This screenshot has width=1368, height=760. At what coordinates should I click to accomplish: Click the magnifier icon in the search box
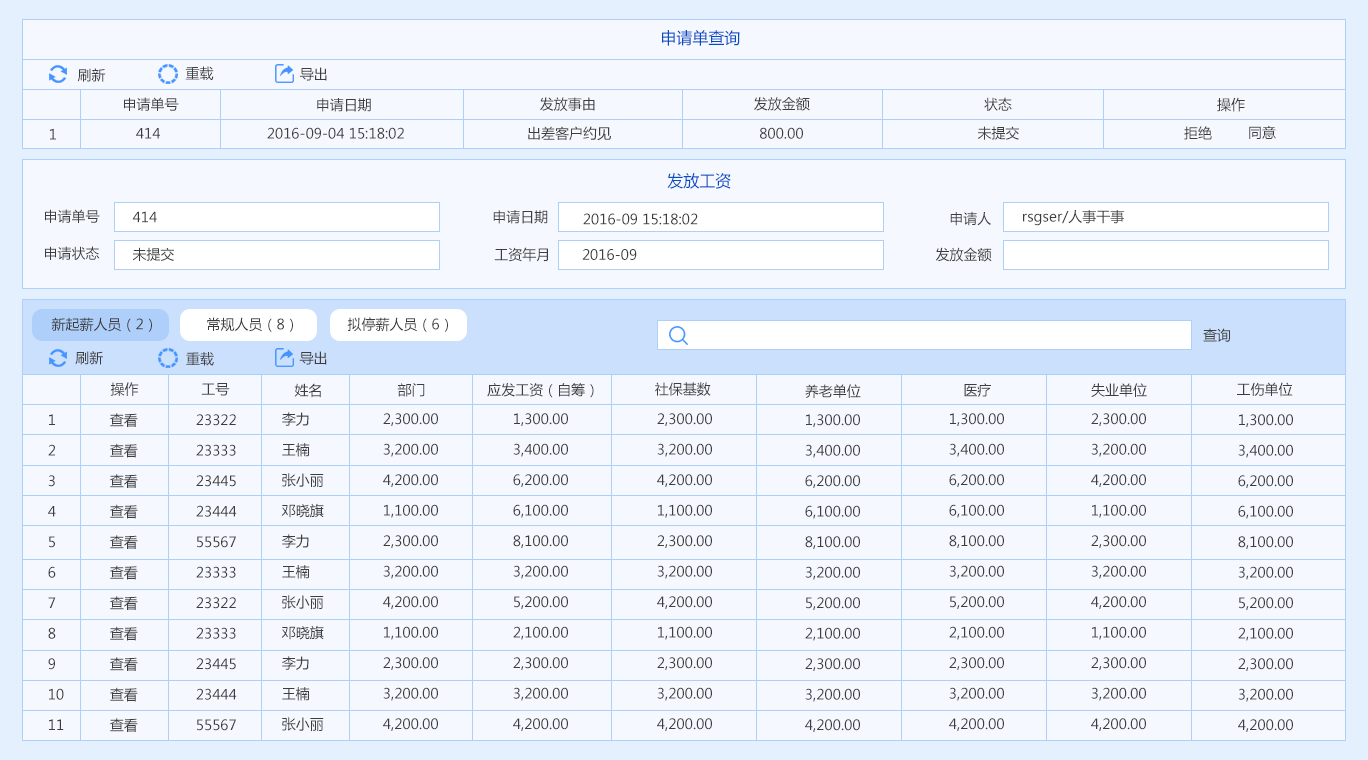pos(678,335)
